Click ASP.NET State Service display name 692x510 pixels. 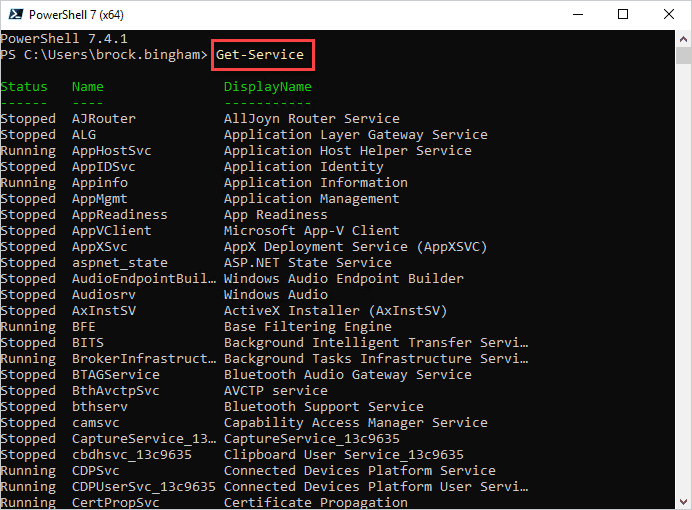point(308,262)
